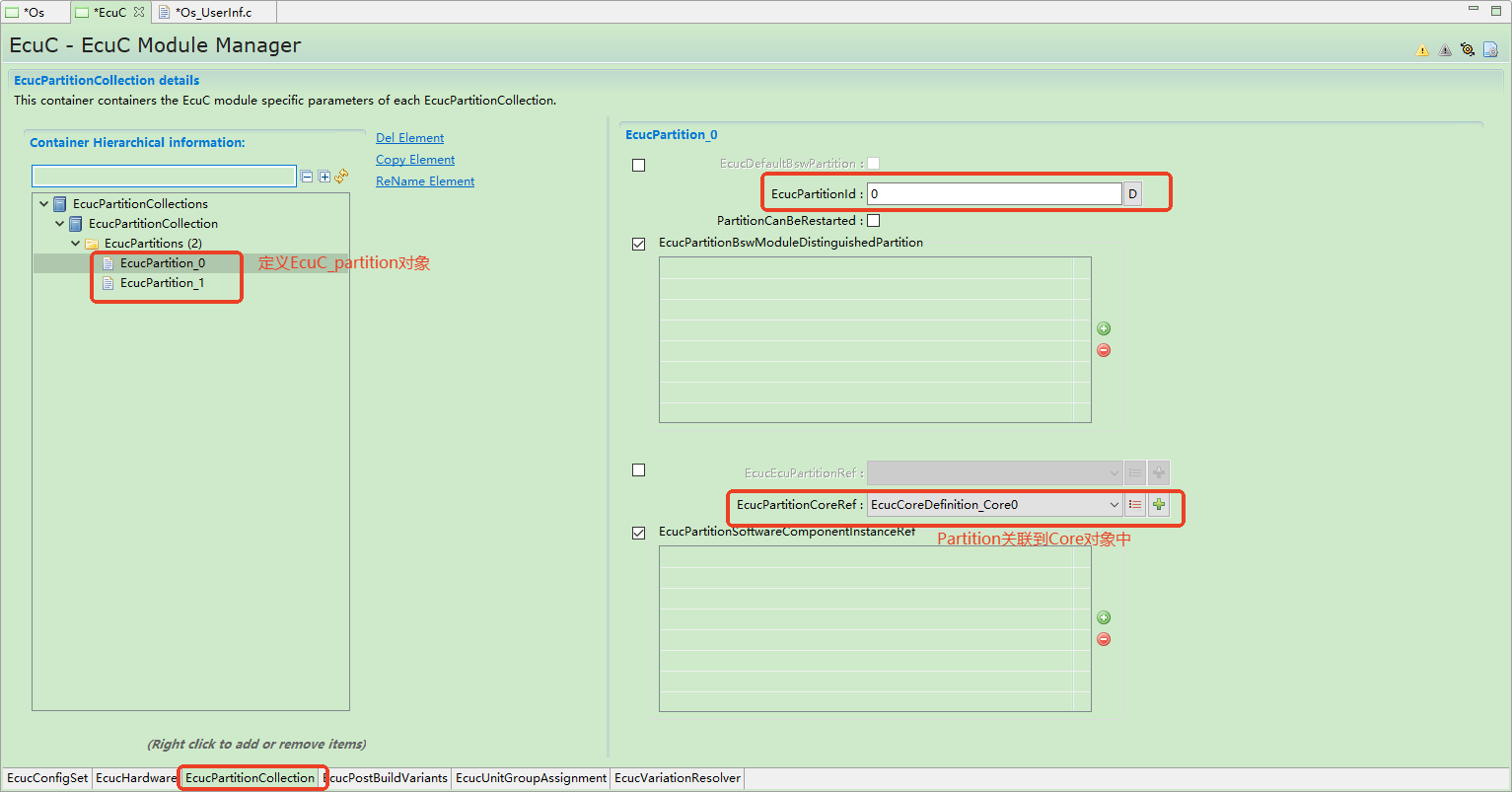The image size is (1512, 792).
Task: Open reference list icon beside EcucPartitionCoreRef
Action: pyautogui.click(x=1135, y=505)
